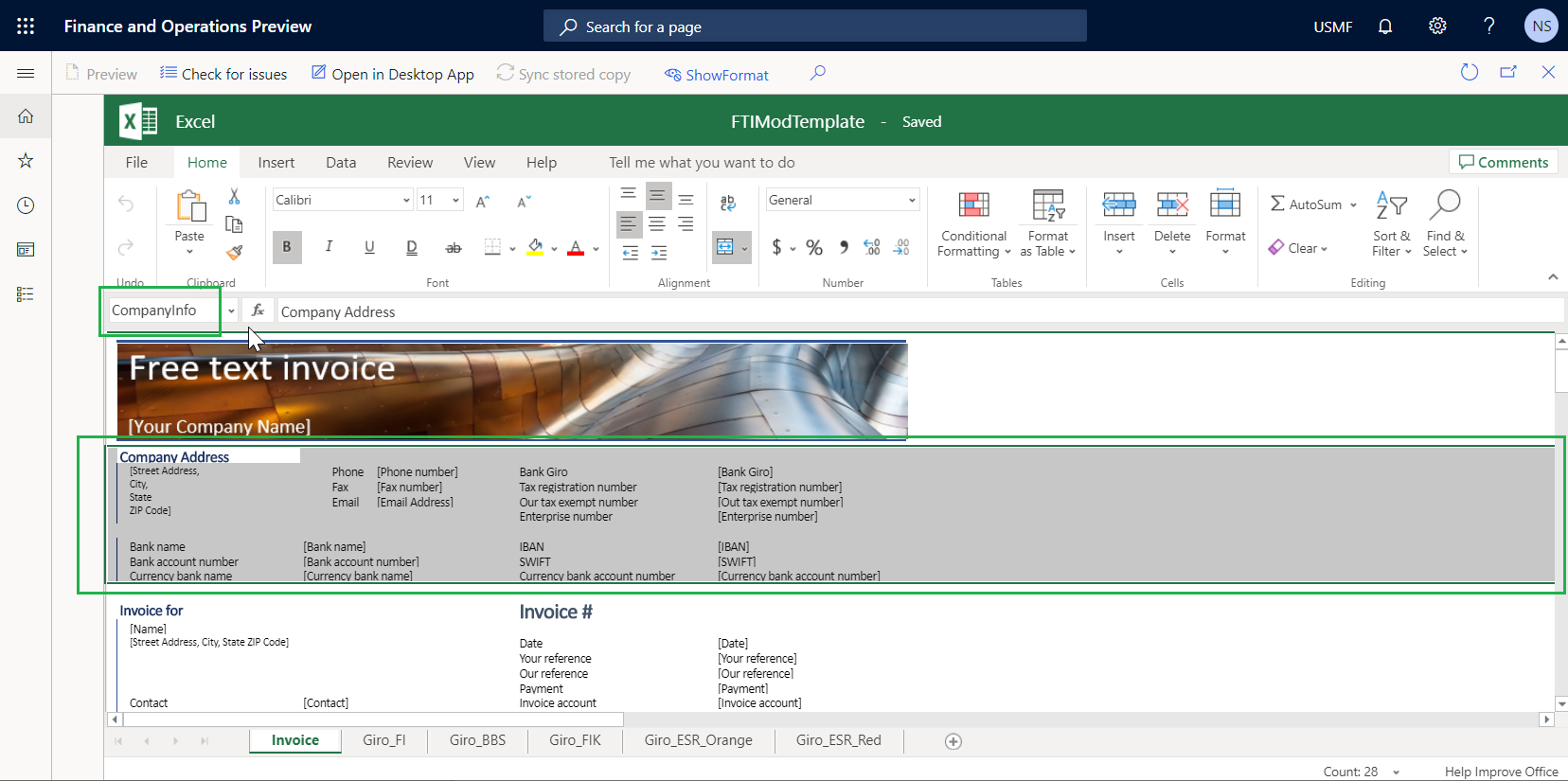Open settings gear icon
Screen dimensions: 1568x781
1437,26
